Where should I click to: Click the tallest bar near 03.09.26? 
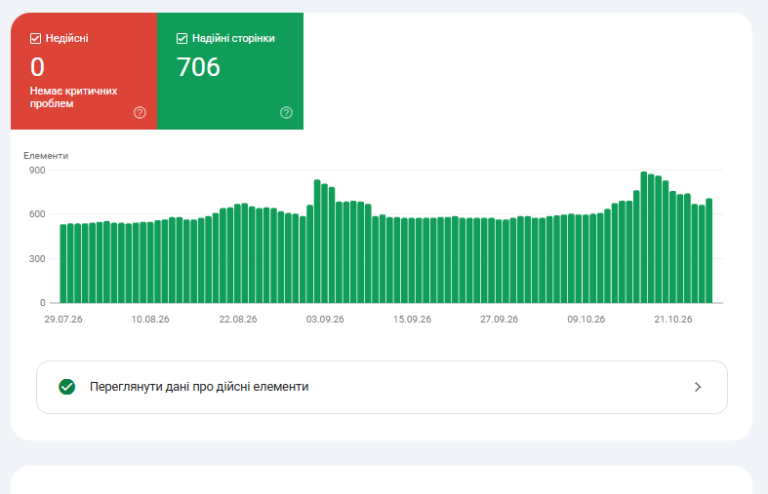317,241
